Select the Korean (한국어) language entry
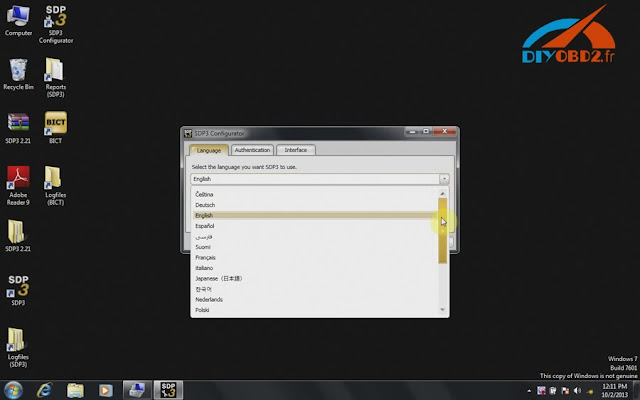 (315, 289)
